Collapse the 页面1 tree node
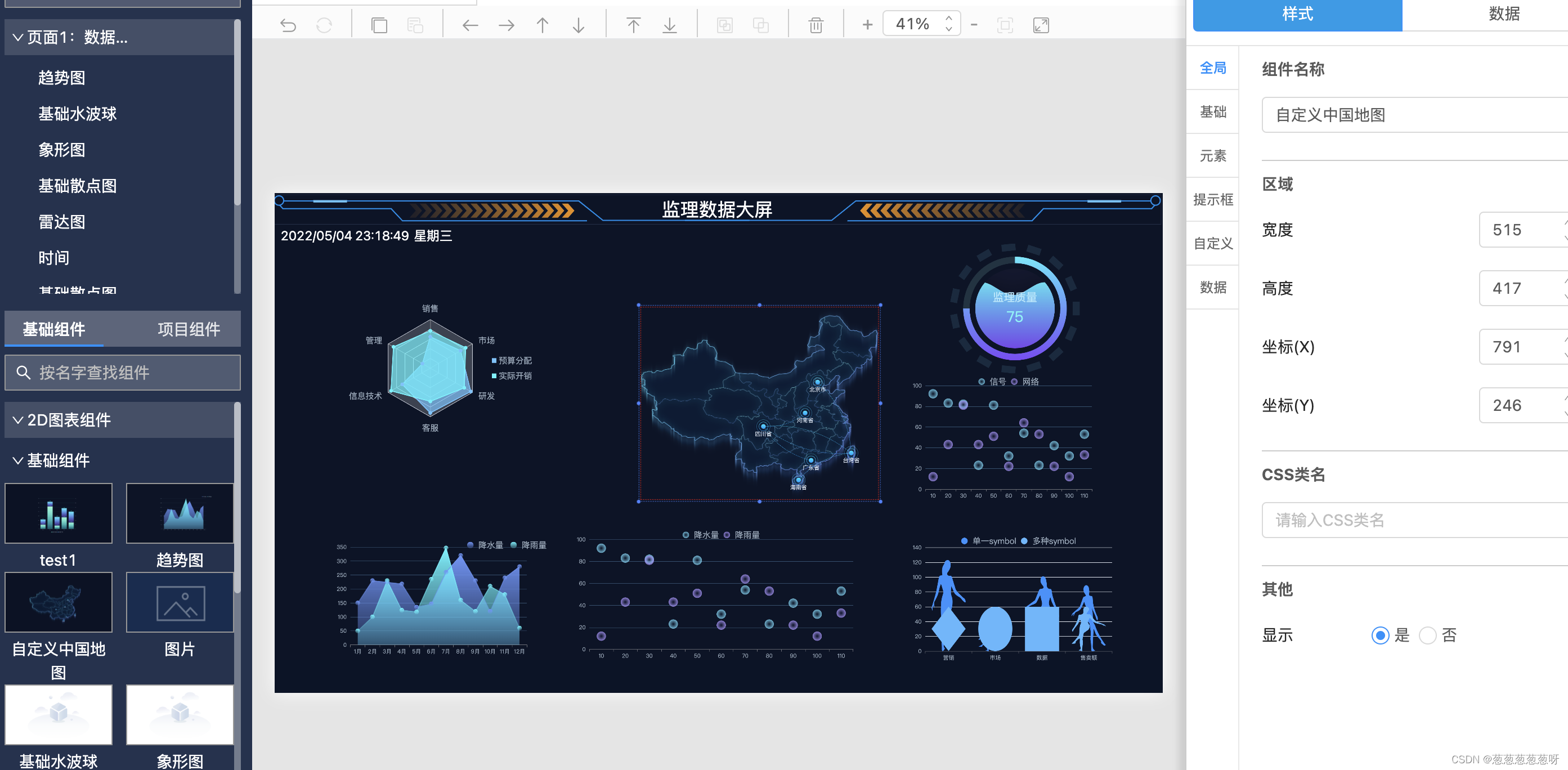 [18, 38]
